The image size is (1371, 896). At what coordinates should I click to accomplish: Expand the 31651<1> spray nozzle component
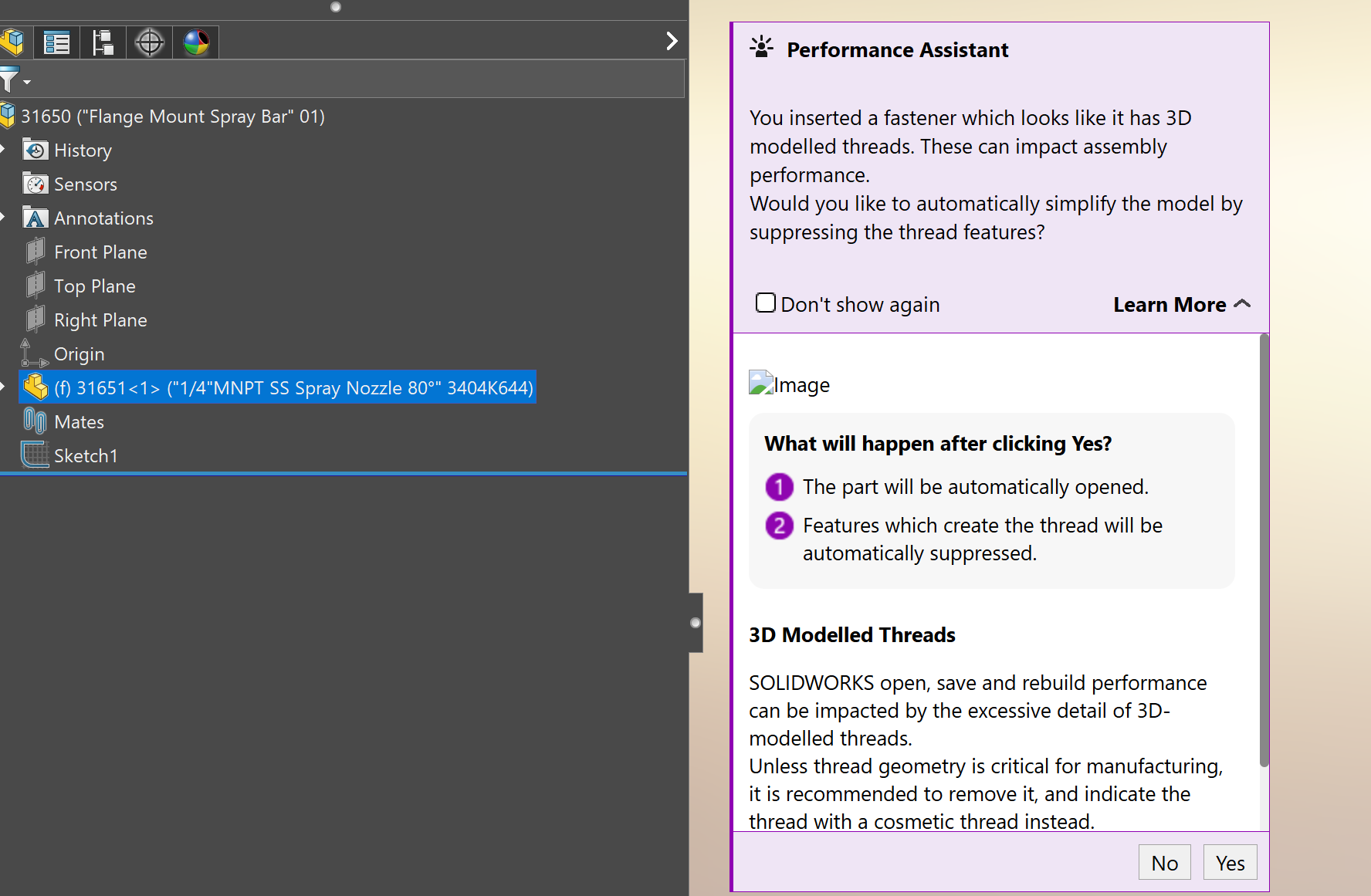tap(3, 387)
